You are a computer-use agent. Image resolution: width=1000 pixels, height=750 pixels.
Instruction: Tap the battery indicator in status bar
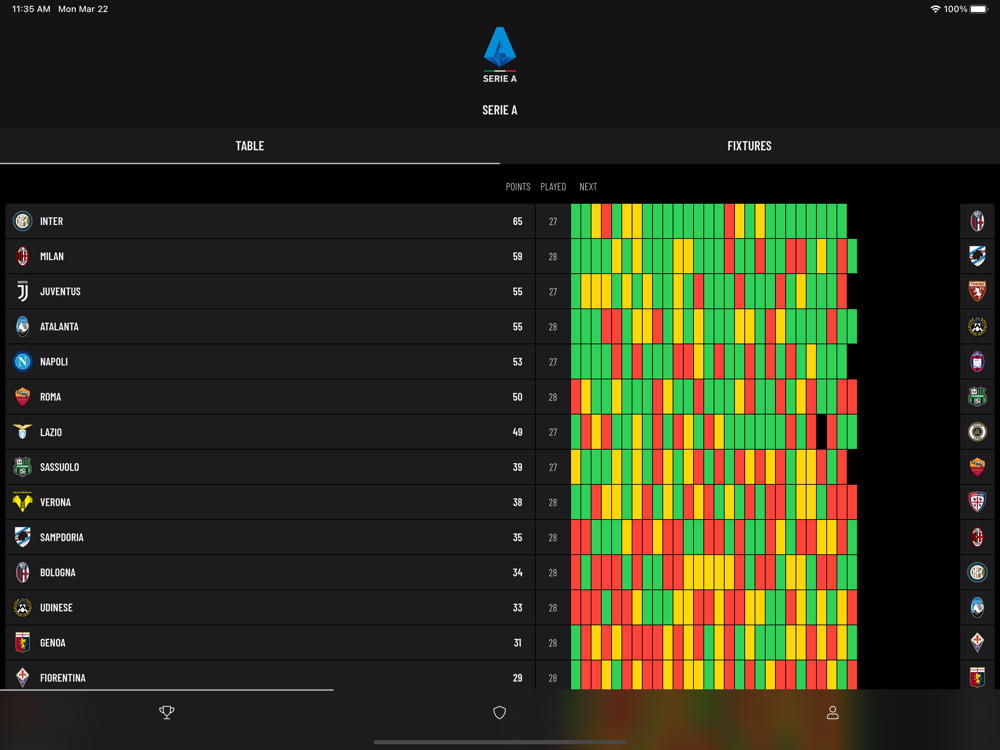979,9
